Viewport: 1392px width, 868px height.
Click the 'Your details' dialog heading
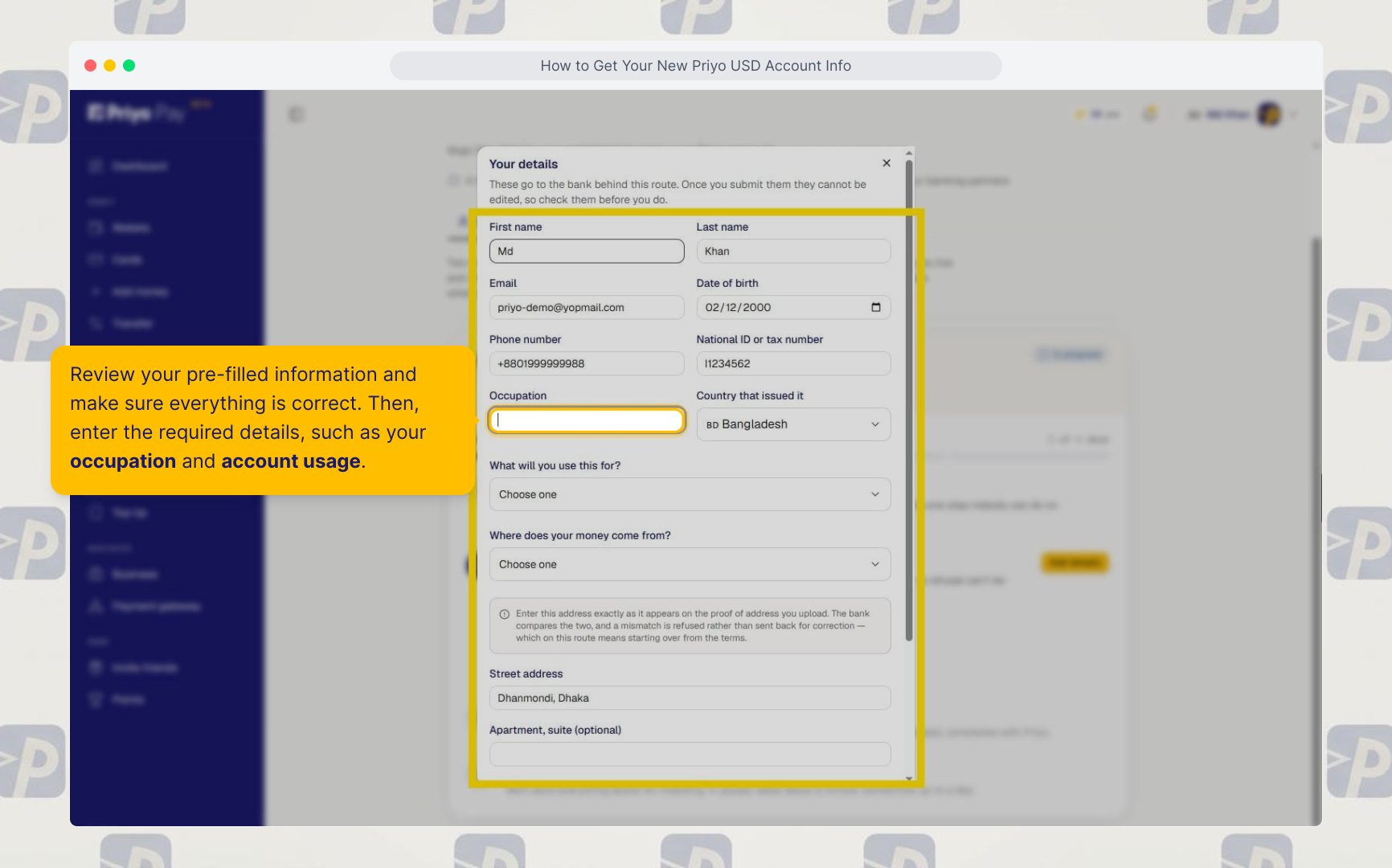coord(523,164)
